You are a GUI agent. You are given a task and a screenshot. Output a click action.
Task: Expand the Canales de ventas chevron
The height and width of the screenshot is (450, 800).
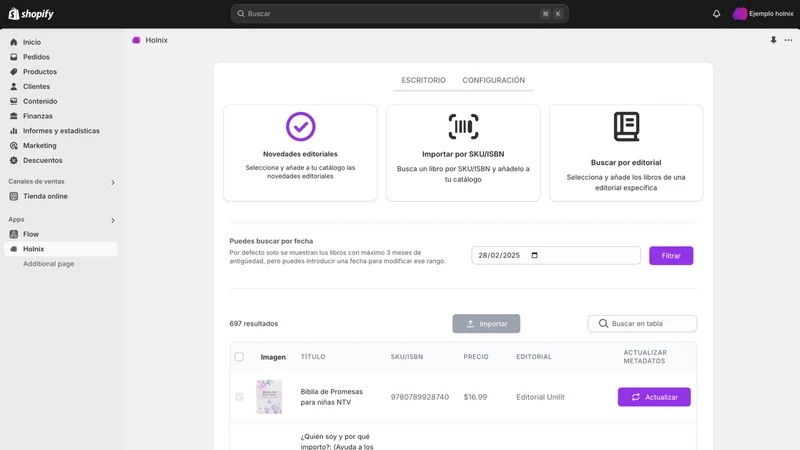pyautogui.click(x=113, y=182)
